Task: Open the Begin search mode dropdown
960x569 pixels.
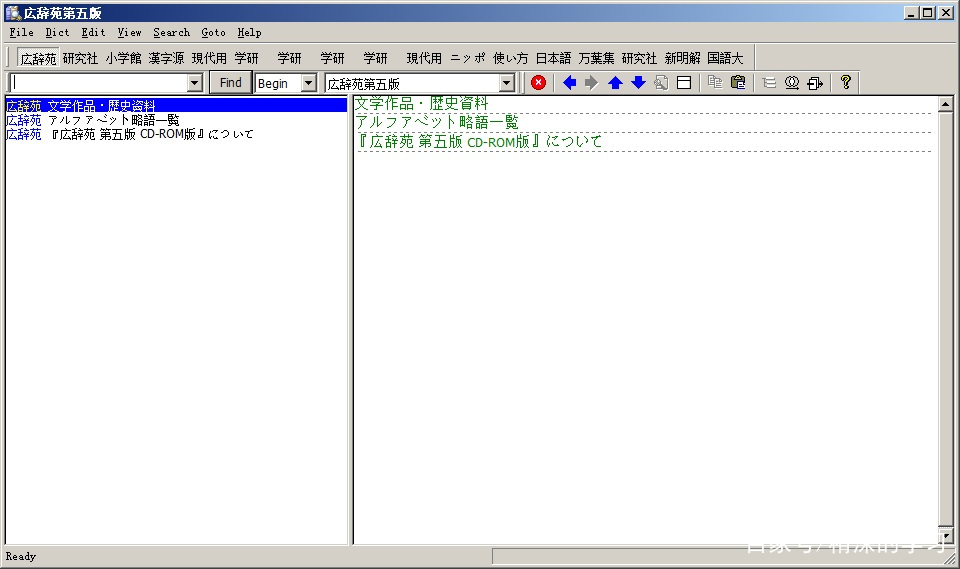Action: pos(309,83)
